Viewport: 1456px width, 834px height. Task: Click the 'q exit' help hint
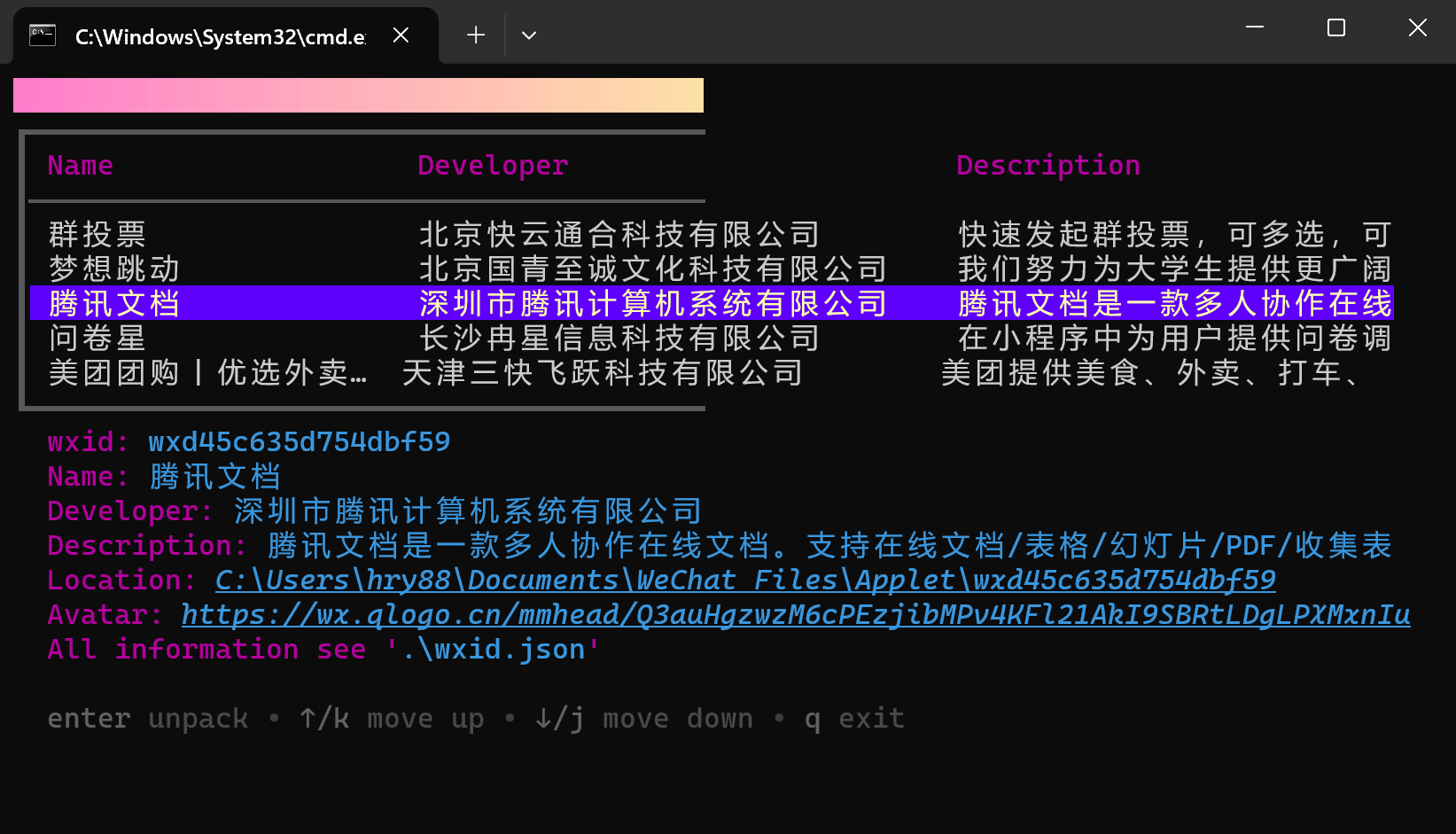[x=854, y=719]
